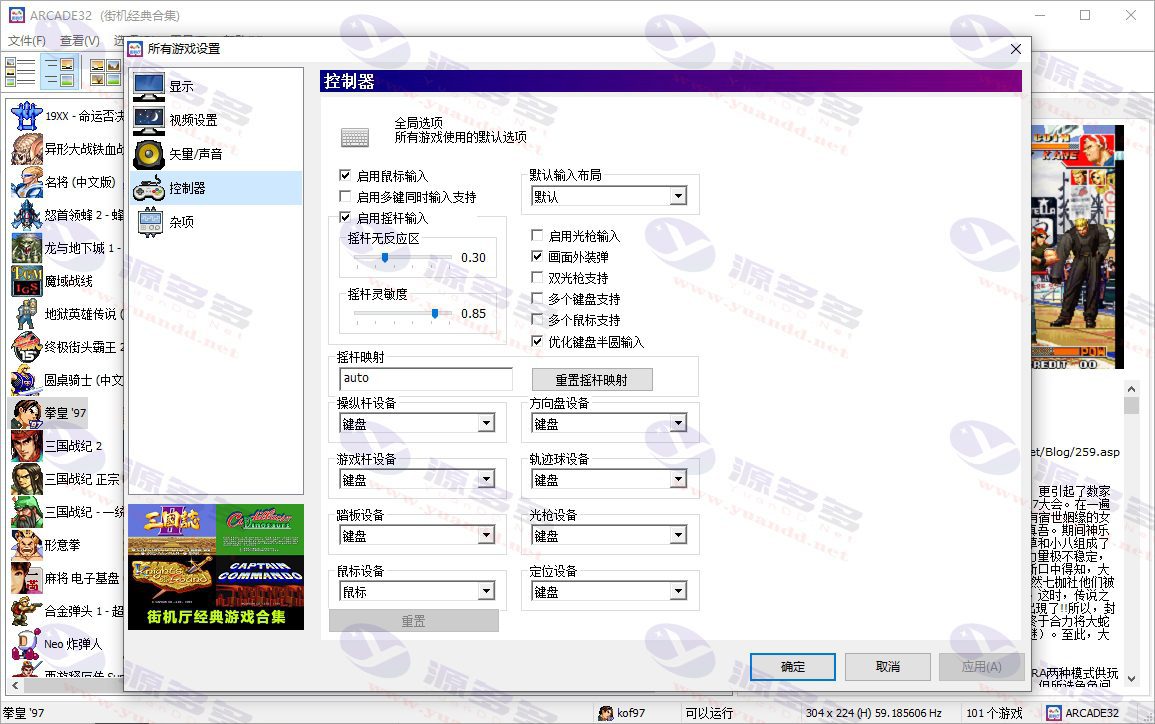Screen dimensions: 1155x724
Task: Open 游戏杆设备 dropdown
Action: click(417, 479)
